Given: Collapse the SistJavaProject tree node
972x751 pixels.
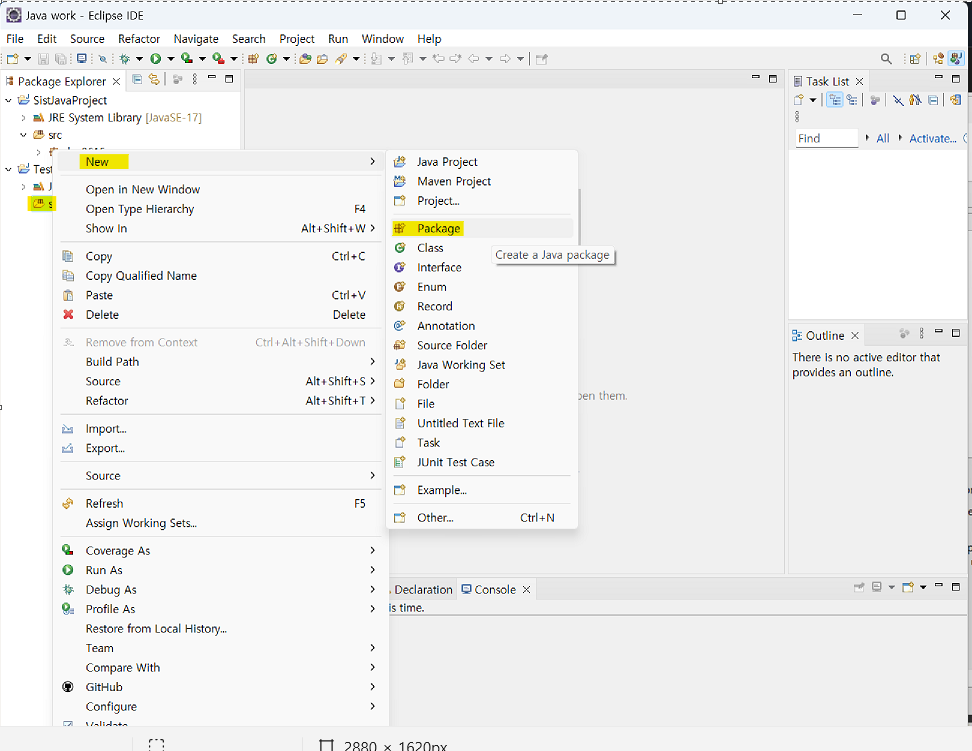Looking at the screenshot, I should click(x=9, y=100).
